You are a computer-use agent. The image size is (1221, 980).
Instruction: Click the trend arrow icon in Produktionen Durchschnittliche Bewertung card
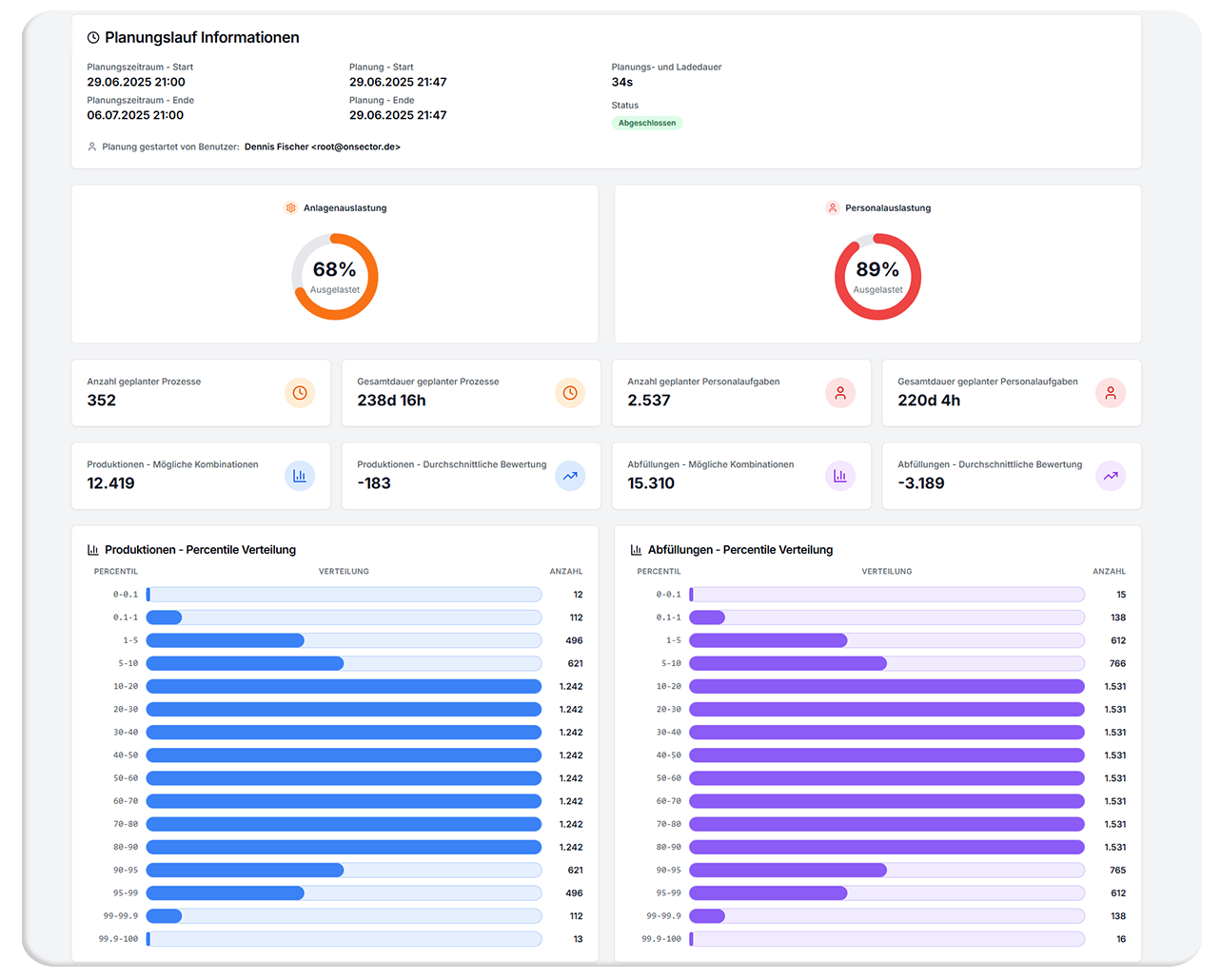point(570,476)
